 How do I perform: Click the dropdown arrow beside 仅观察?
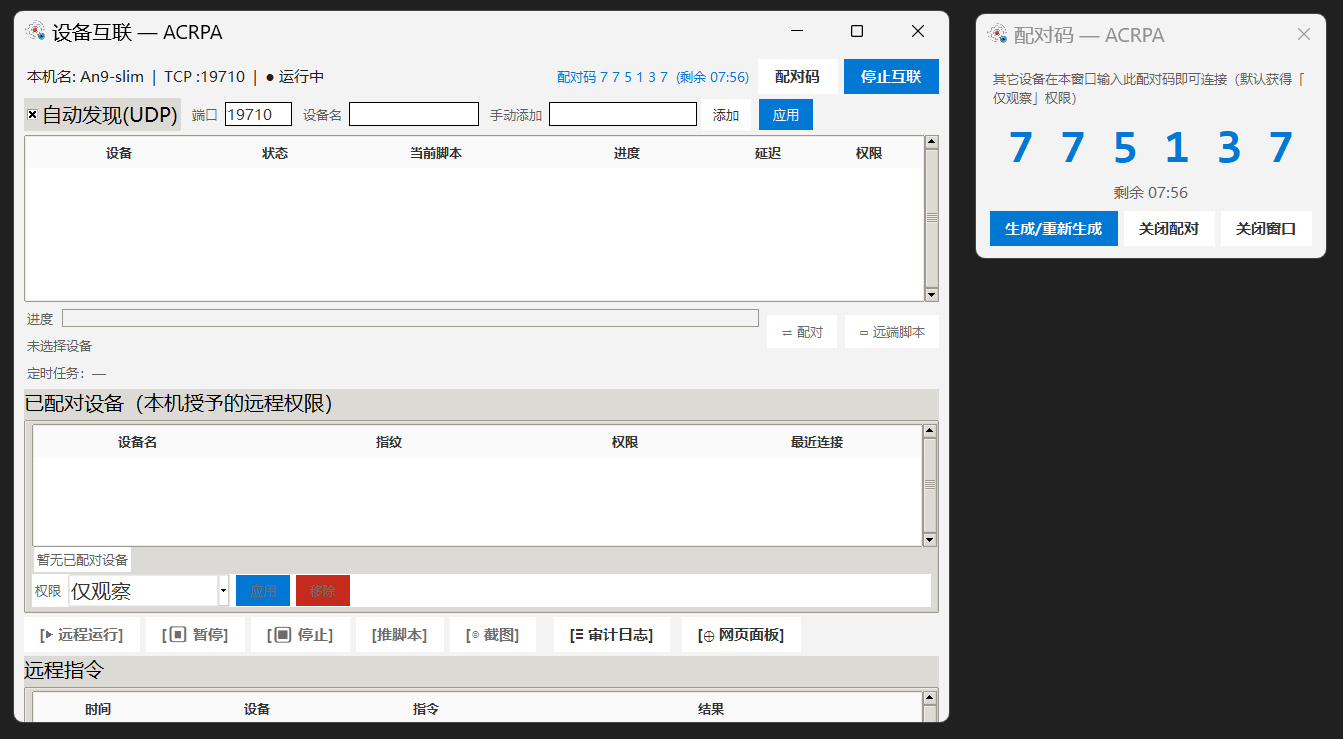(224, 591)
